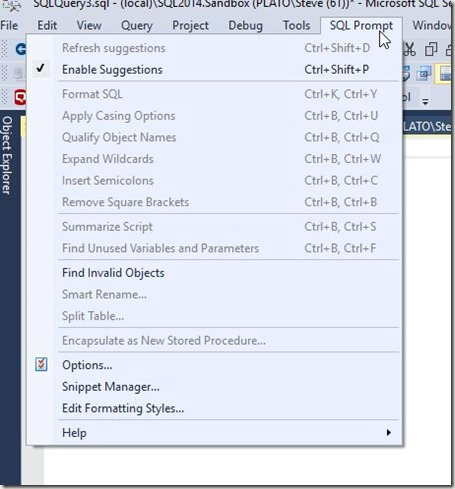Click the Cut scissors toolbar icon
This screenshot has height=489, width=455.
point(410,49)
